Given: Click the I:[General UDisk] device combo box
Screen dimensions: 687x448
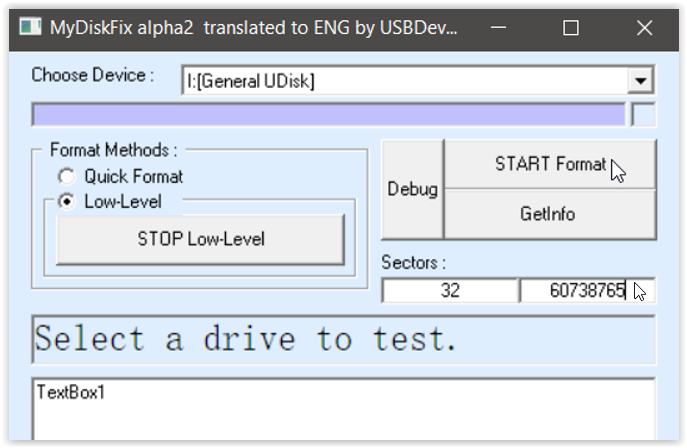Looking at the screenshot, I should pyautogui.click(x=418, y=80).
